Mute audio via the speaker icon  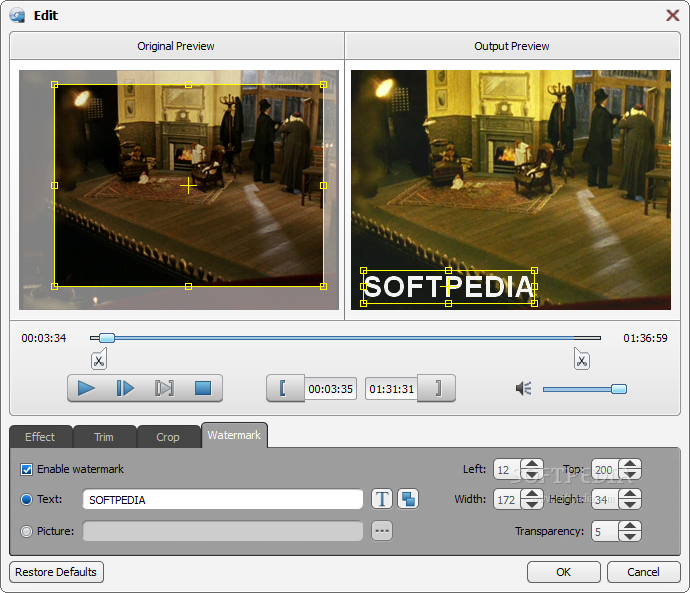click(524, 388)
